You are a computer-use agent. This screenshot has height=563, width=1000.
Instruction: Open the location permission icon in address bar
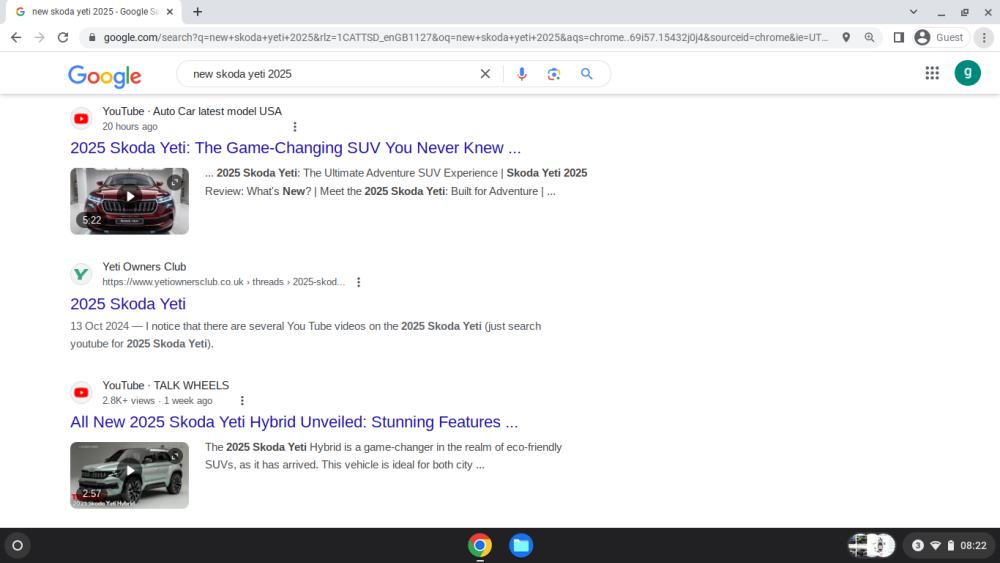coord(846,38)
